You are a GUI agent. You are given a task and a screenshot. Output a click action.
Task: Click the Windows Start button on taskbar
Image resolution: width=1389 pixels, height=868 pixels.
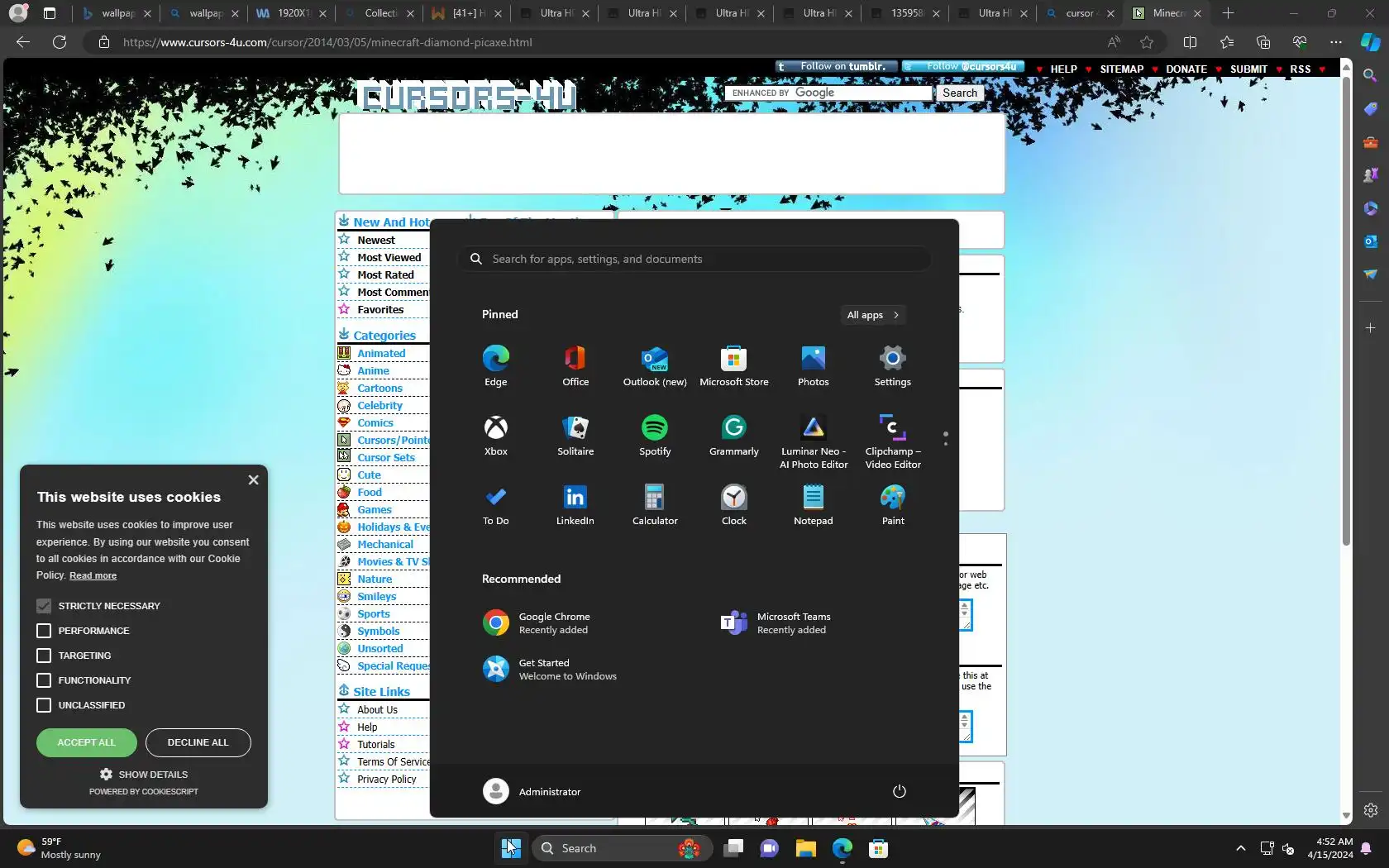(x=511, y=848)
